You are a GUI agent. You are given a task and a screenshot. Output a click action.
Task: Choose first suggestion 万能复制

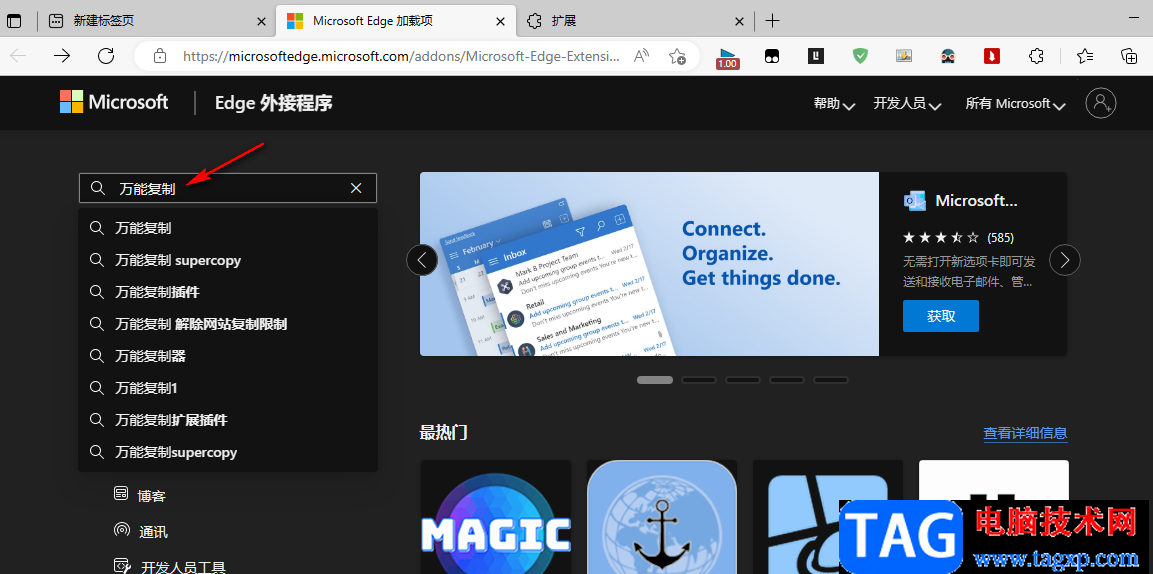tap(228, 229)
